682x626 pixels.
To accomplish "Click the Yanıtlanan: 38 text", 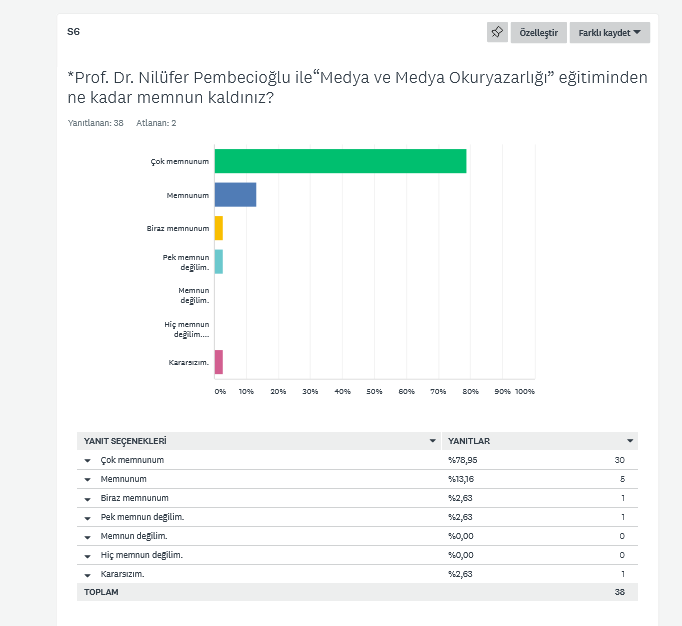I will (x=95, y=123).
